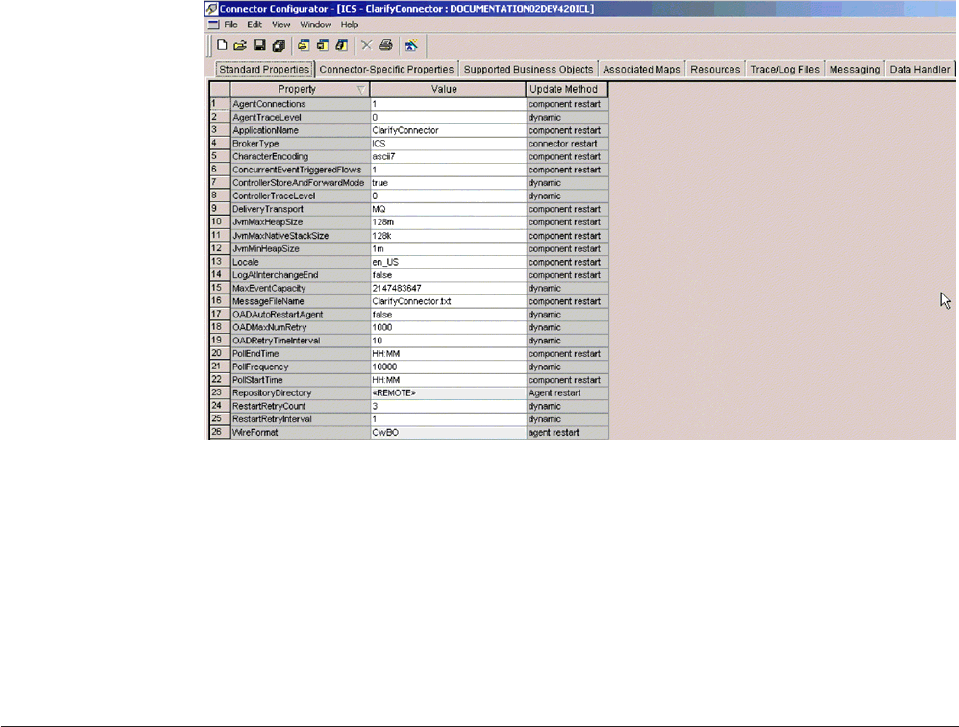Viewport: 959px width, 727px height.
Task: Switch to the Resources tab
Action: (715, 70)
